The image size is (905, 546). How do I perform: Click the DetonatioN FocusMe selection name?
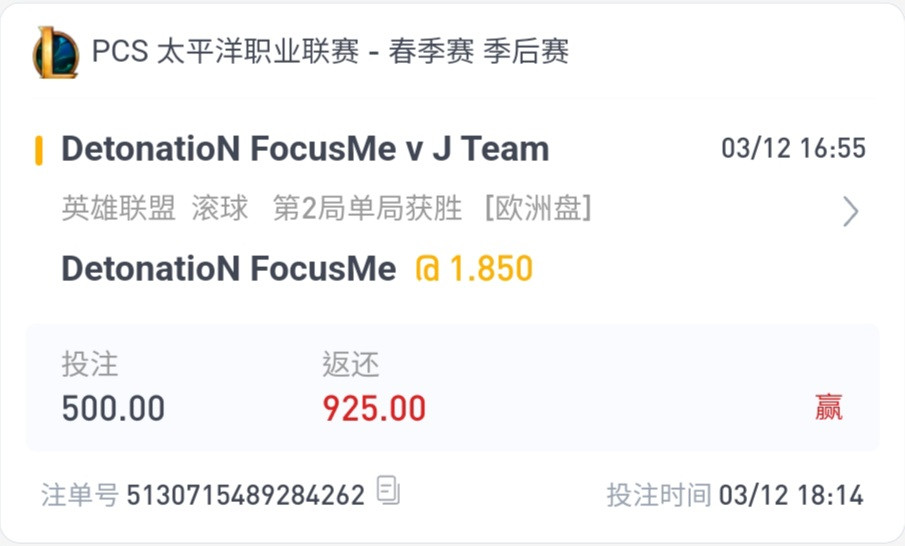tap(229, 269)
